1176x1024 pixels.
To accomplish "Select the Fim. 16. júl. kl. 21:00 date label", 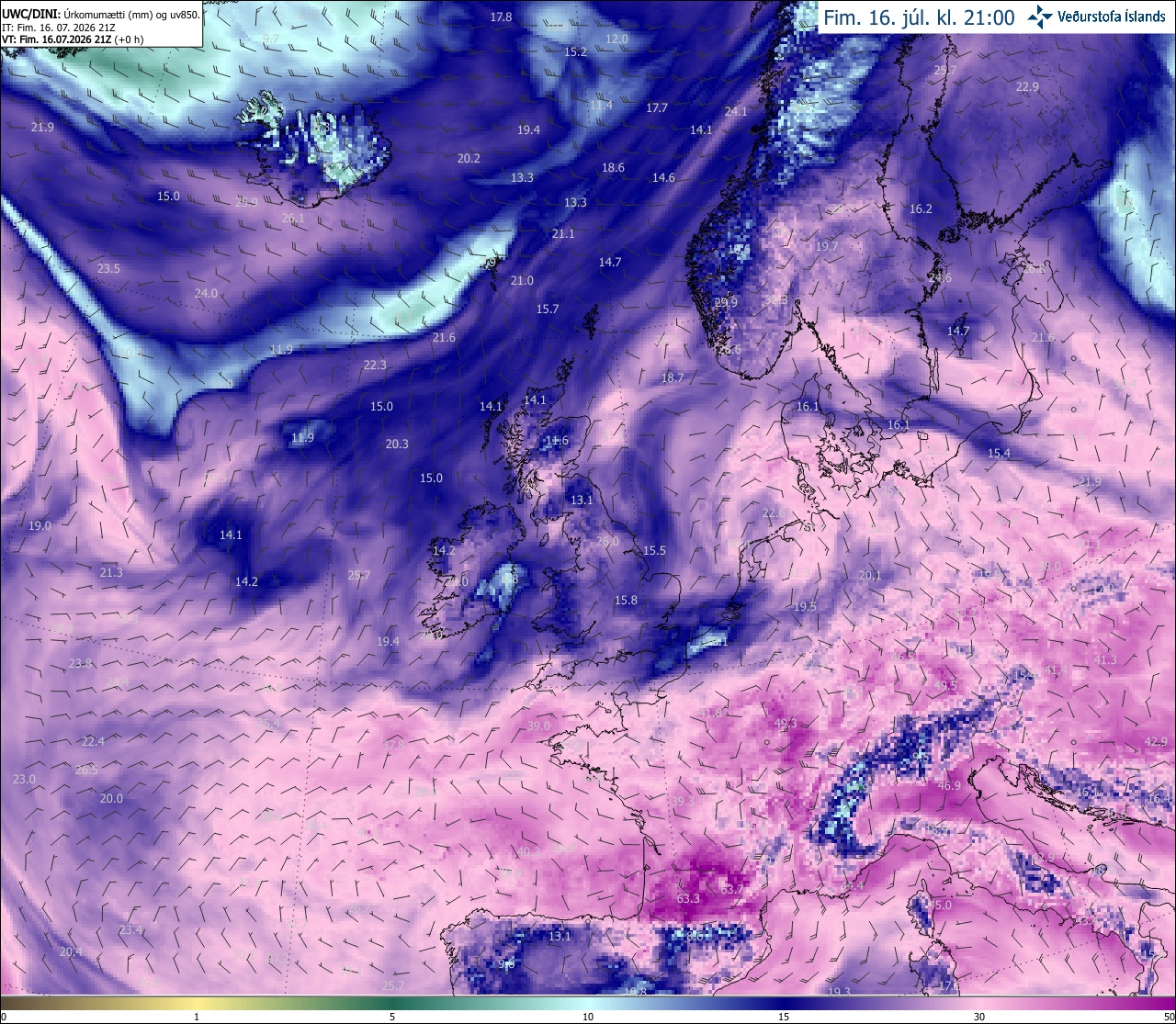I will tap(919, 17).
